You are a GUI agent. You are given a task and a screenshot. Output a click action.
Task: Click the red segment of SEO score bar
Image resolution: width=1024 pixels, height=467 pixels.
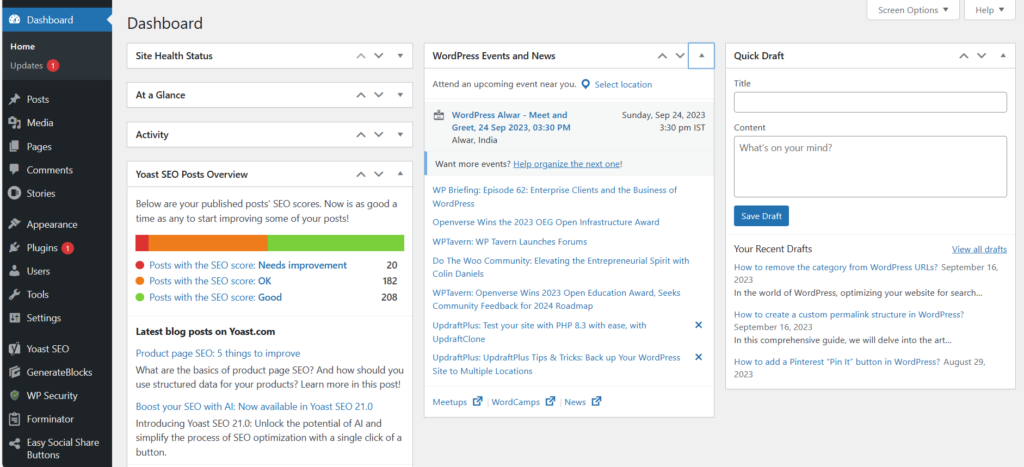pos(142,243)
